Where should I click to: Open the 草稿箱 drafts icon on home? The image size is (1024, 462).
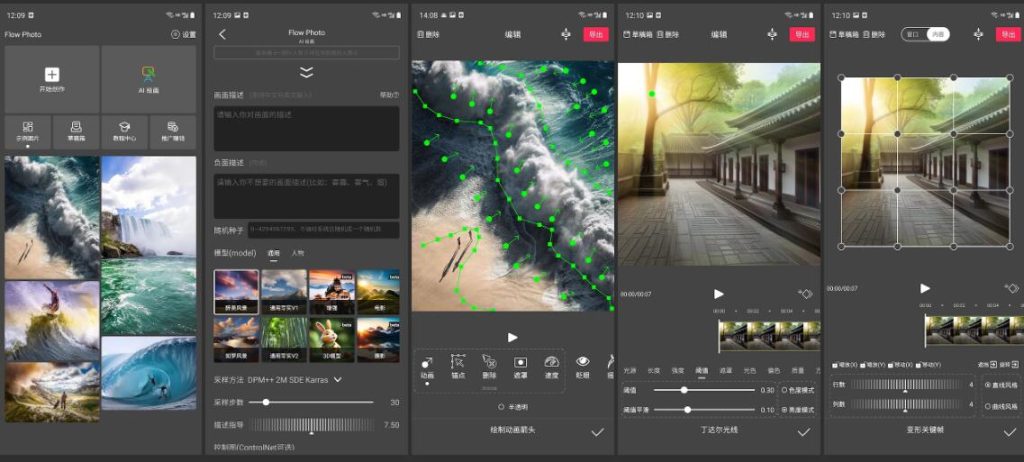pos(76,127)
